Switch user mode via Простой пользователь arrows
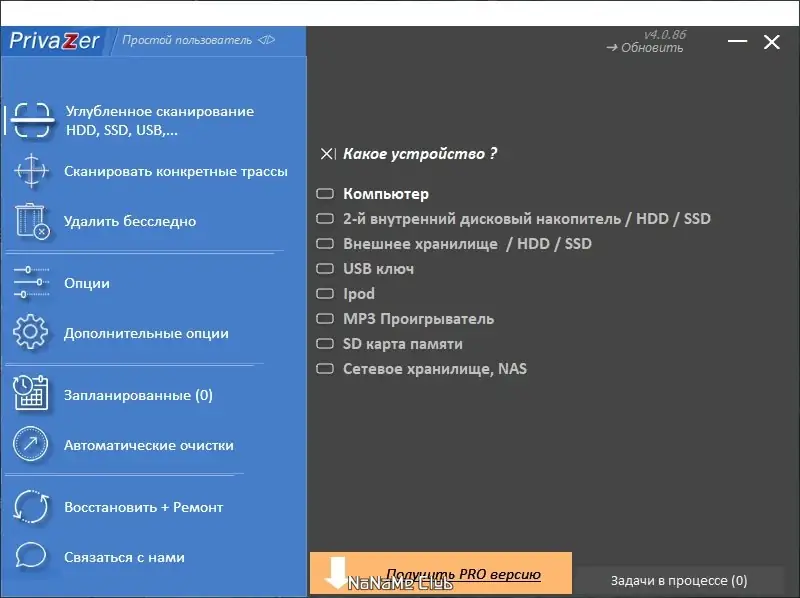The width and height of the screenshot is (800, 598). click(x=266, y=40)
